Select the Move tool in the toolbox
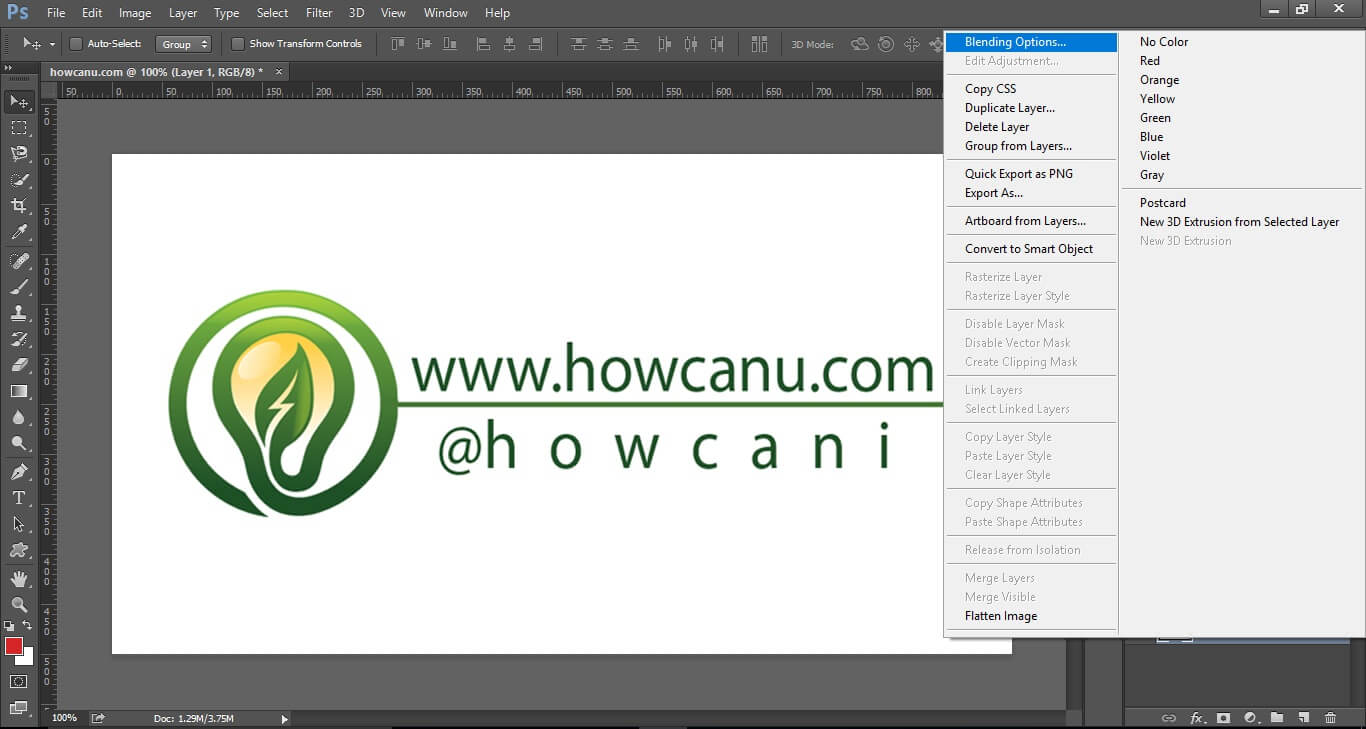Screen dimensions: 1366x729 pos(19,102)
